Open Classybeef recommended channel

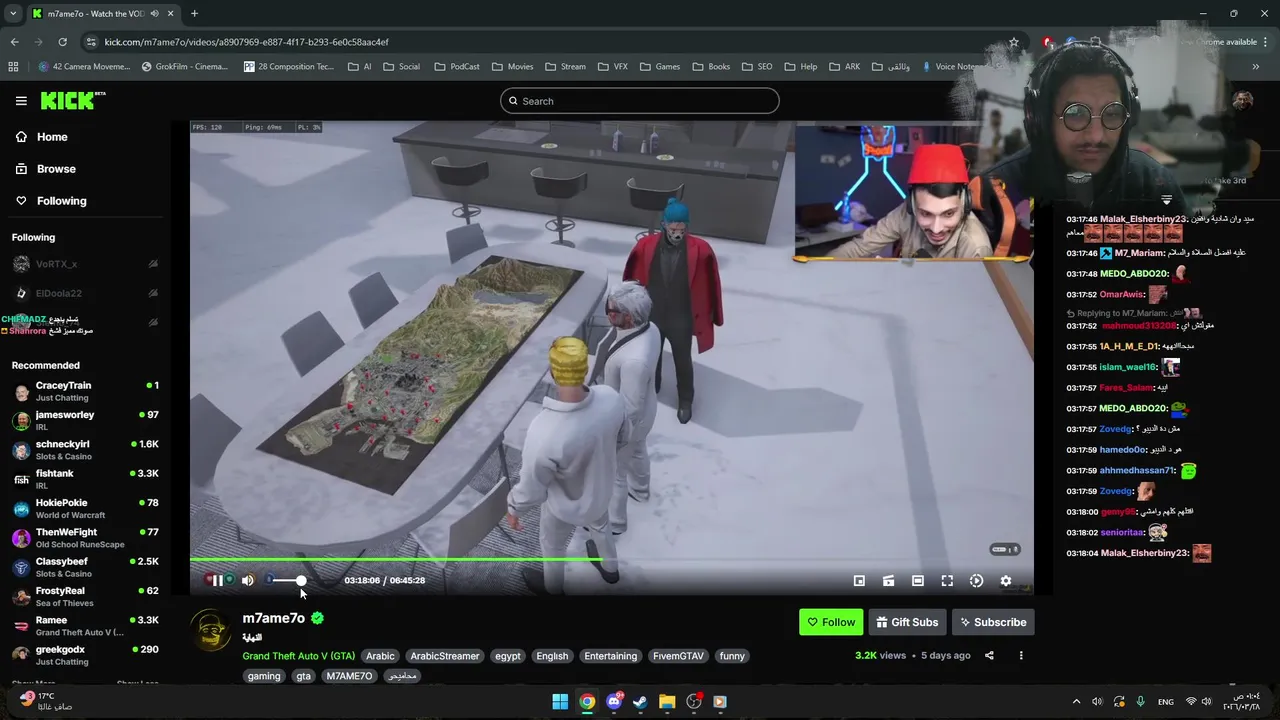point(85,567)
